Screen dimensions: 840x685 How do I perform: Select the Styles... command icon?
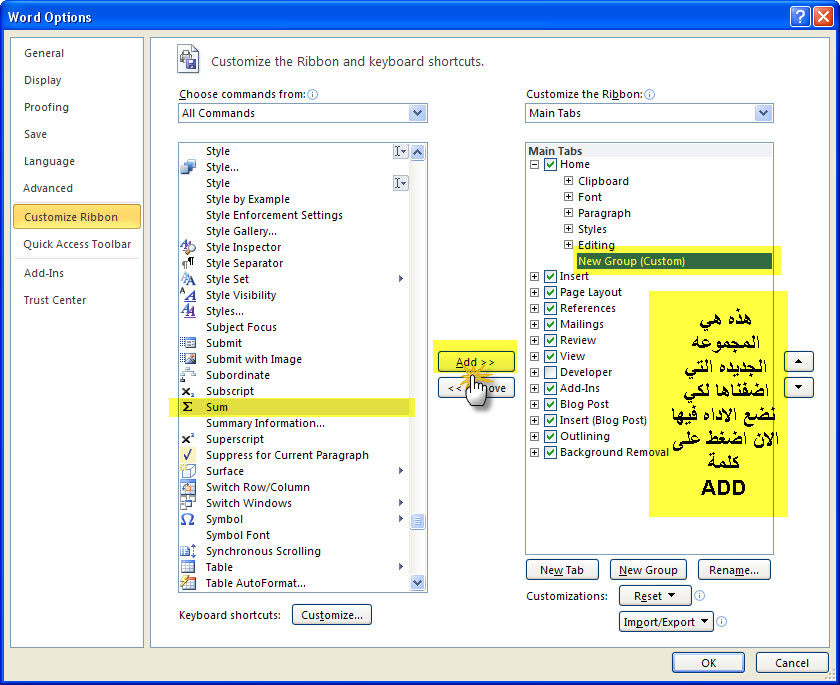point(188,311)
